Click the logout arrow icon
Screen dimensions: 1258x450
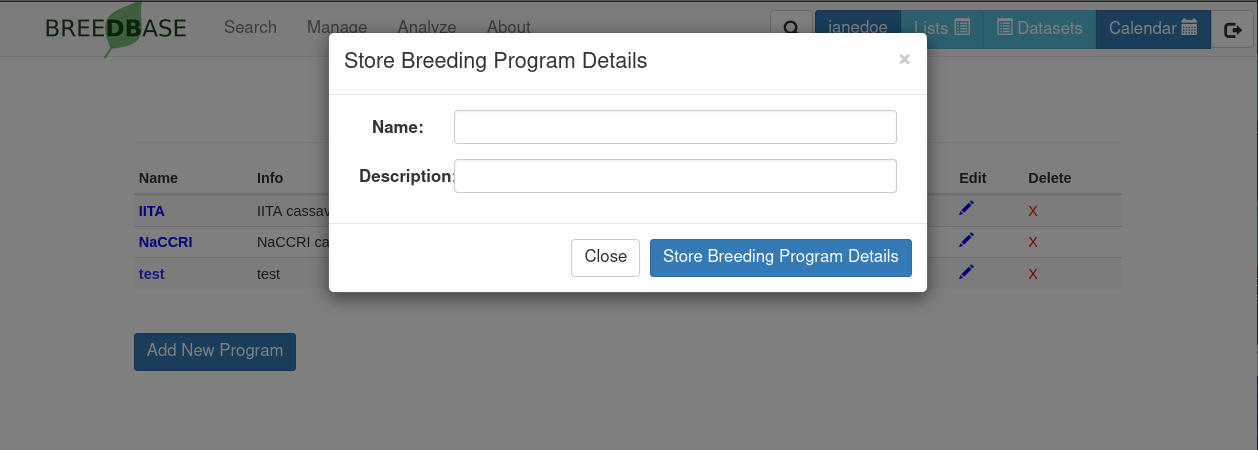(1232, 29)
